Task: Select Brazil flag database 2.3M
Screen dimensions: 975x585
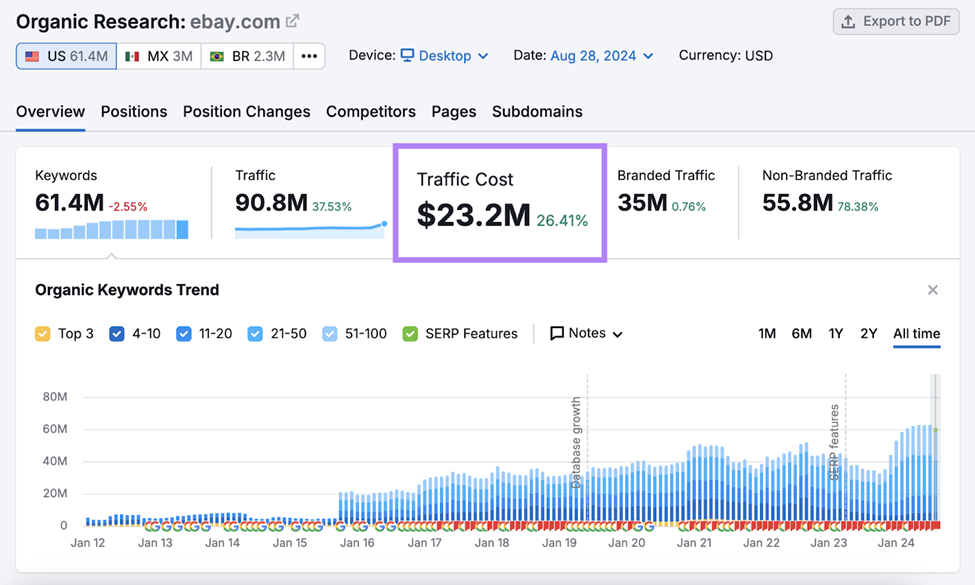Action: (247, 56)
